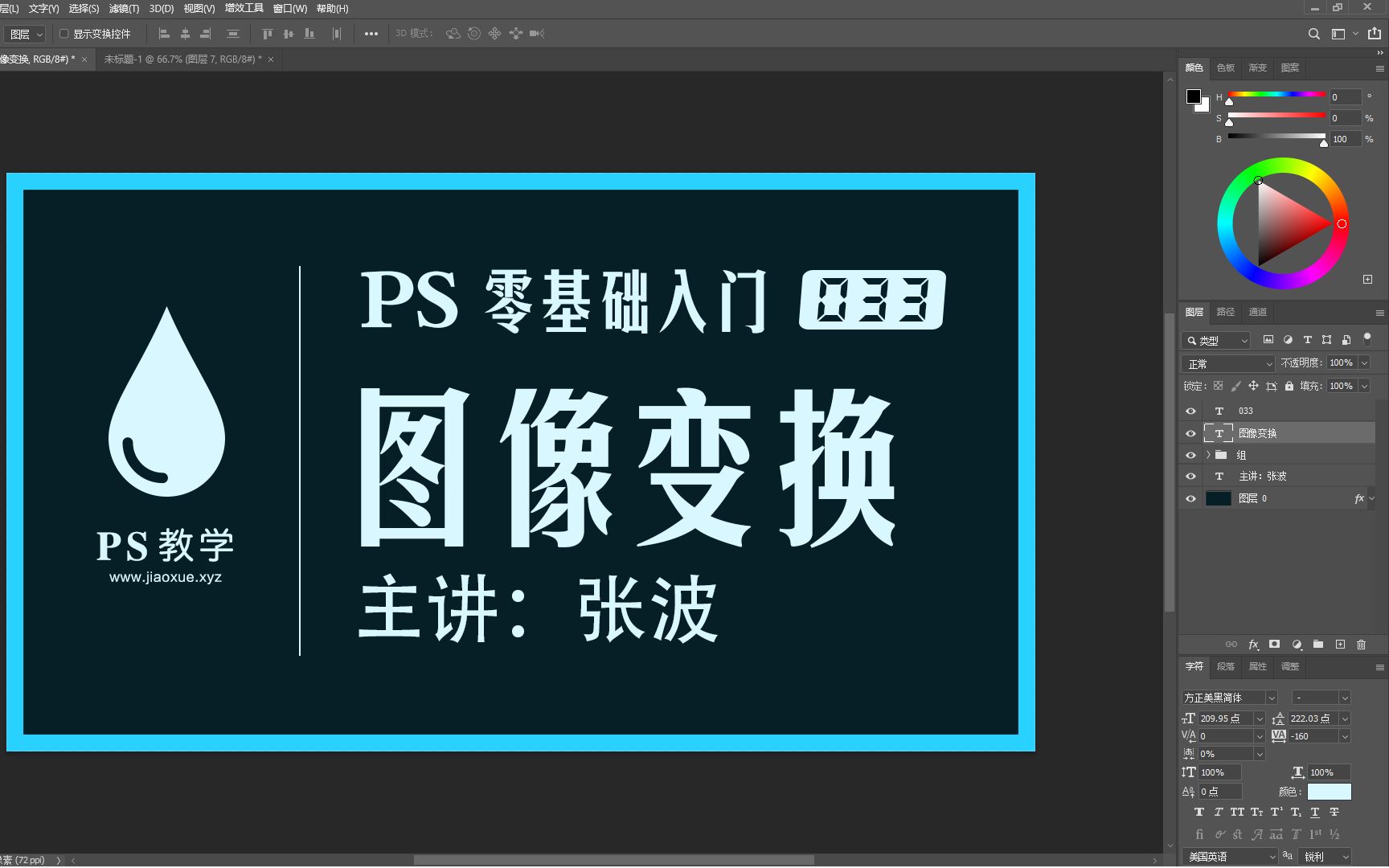Switch to the 段落 tab

coord(1225,667)
